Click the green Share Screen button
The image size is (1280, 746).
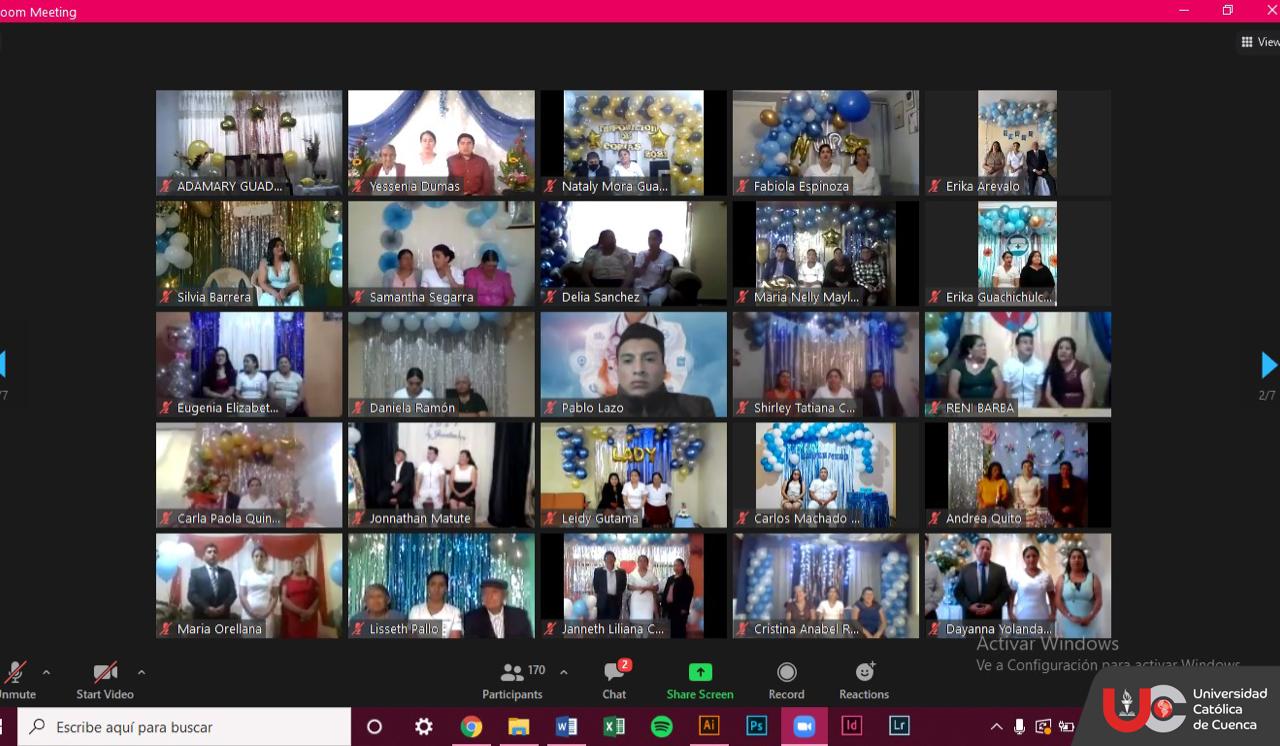point(700,680)
